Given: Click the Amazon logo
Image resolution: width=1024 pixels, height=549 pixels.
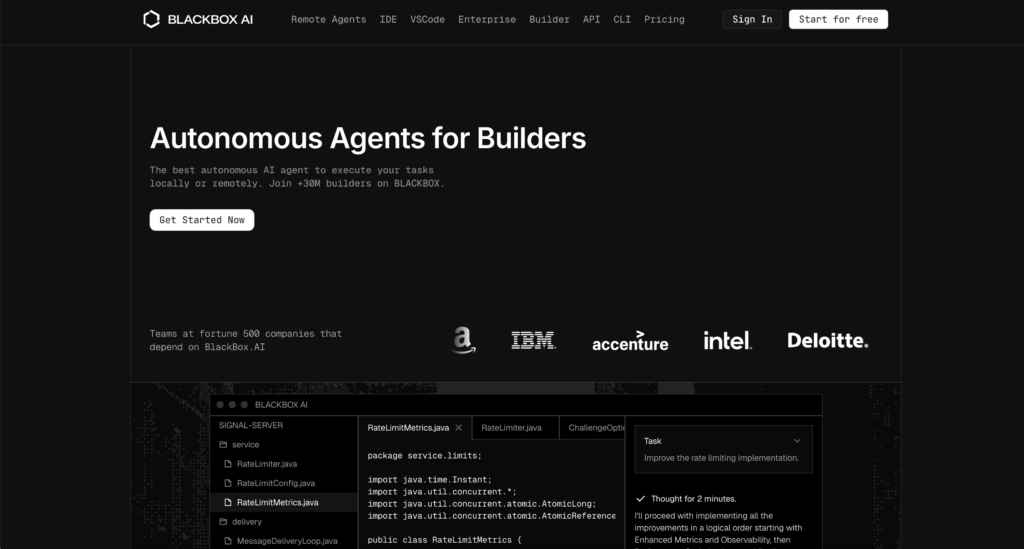Looking at the screenshot, I should 462,340.
